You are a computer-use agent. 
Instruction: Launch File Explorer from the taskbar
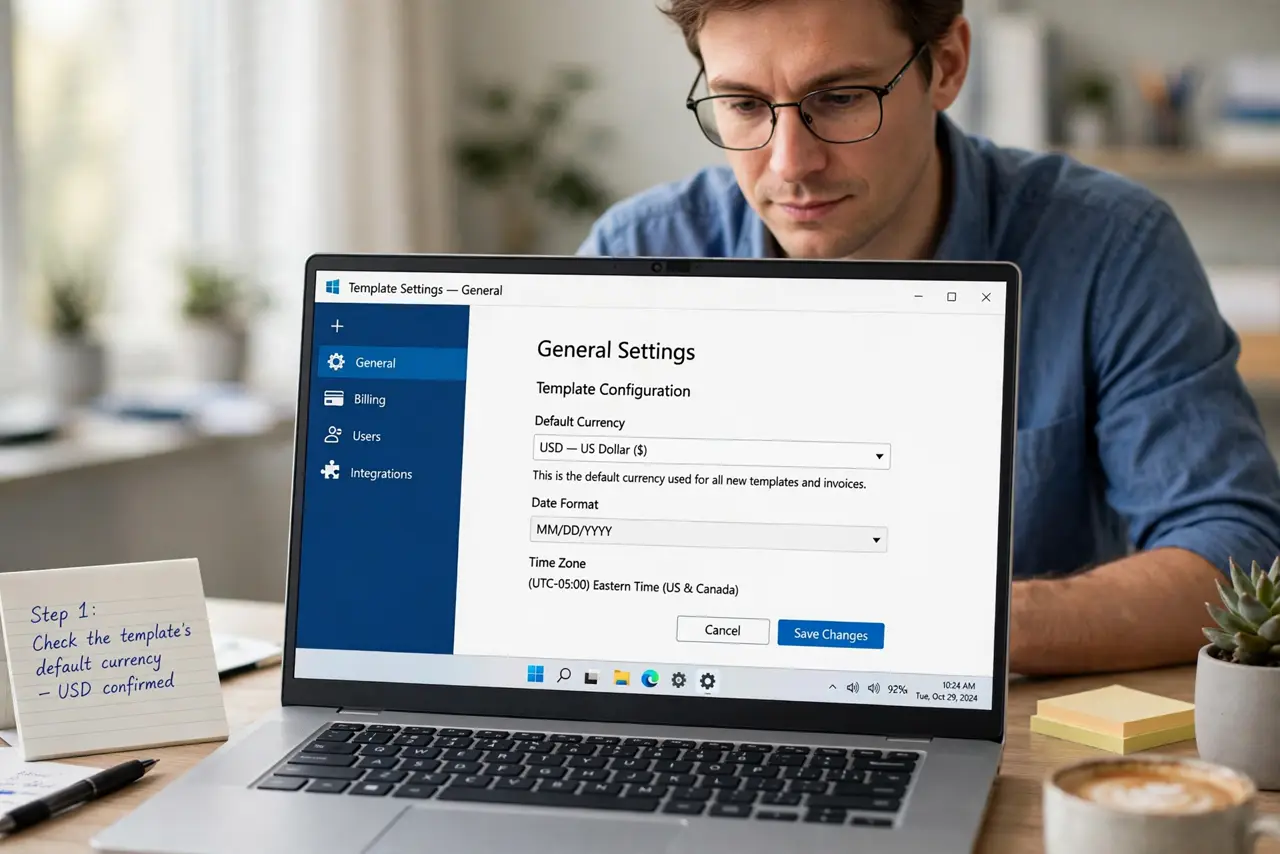621,678
